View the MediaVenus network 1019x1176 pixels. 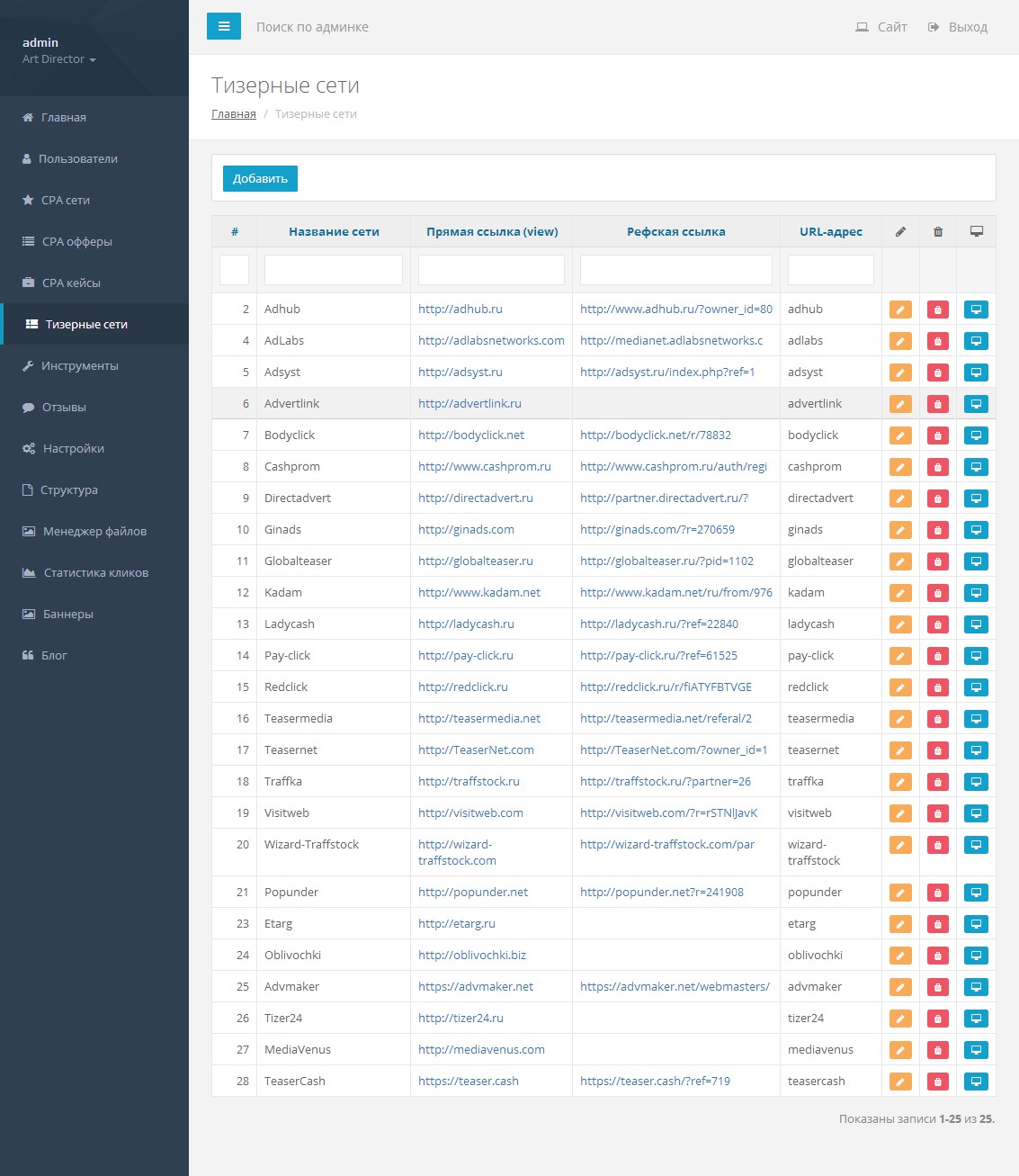(976, 1050)
